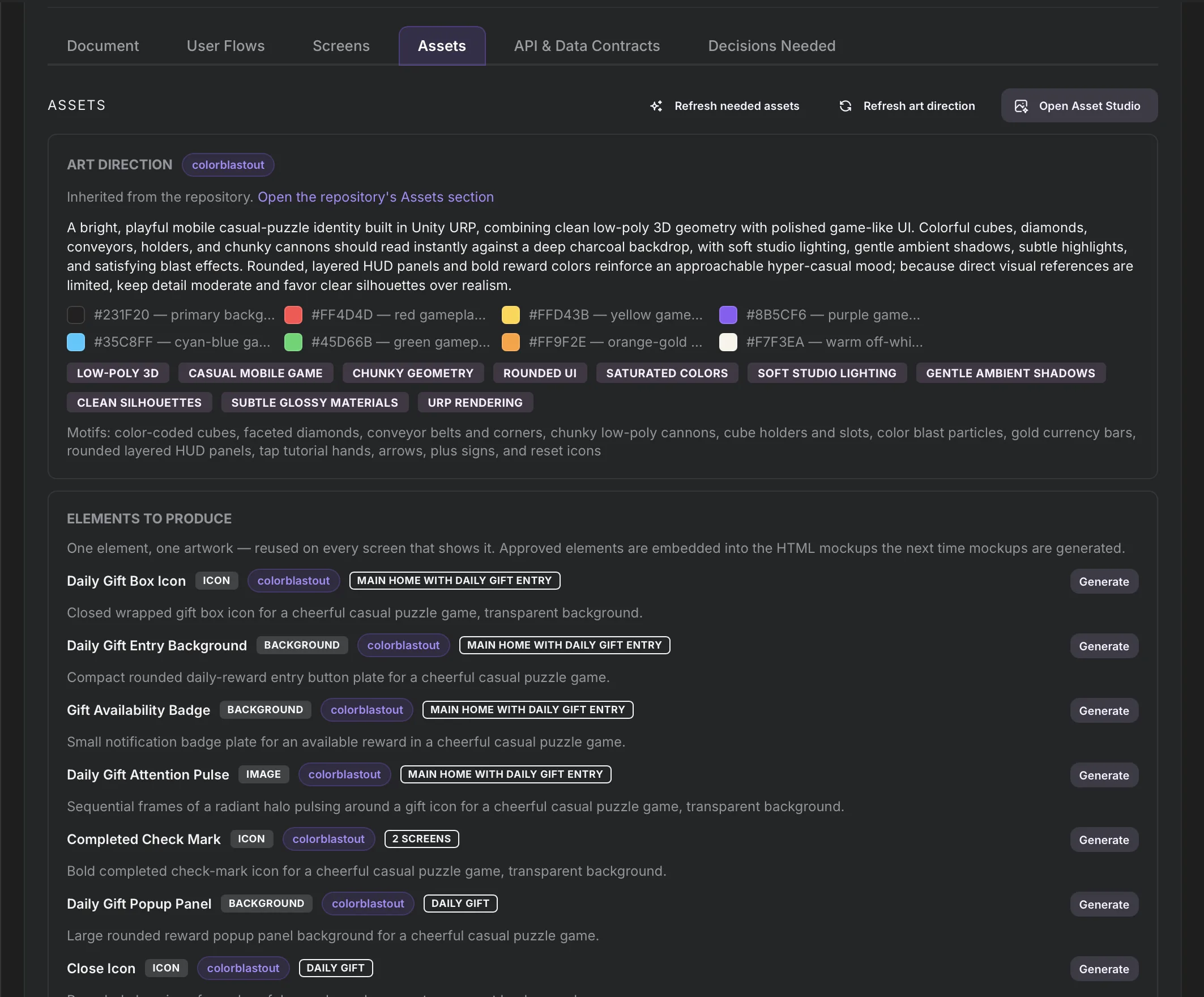Select the Assets tab
Viewport: 1204px width, 997px height.
pos(442,46)
